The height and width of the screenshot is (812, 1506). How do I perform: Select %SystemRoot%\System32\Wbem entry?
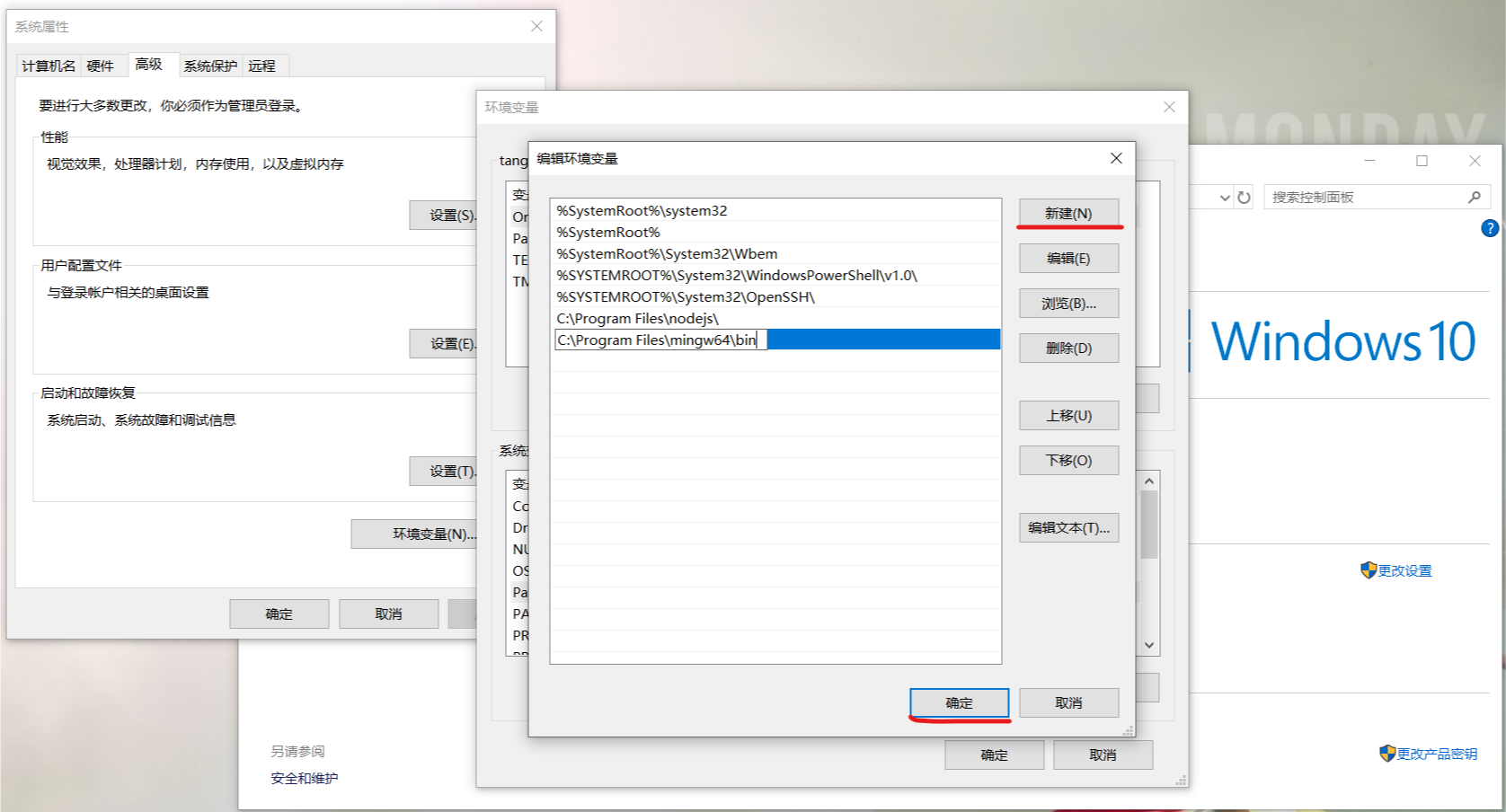coord(775,253)
